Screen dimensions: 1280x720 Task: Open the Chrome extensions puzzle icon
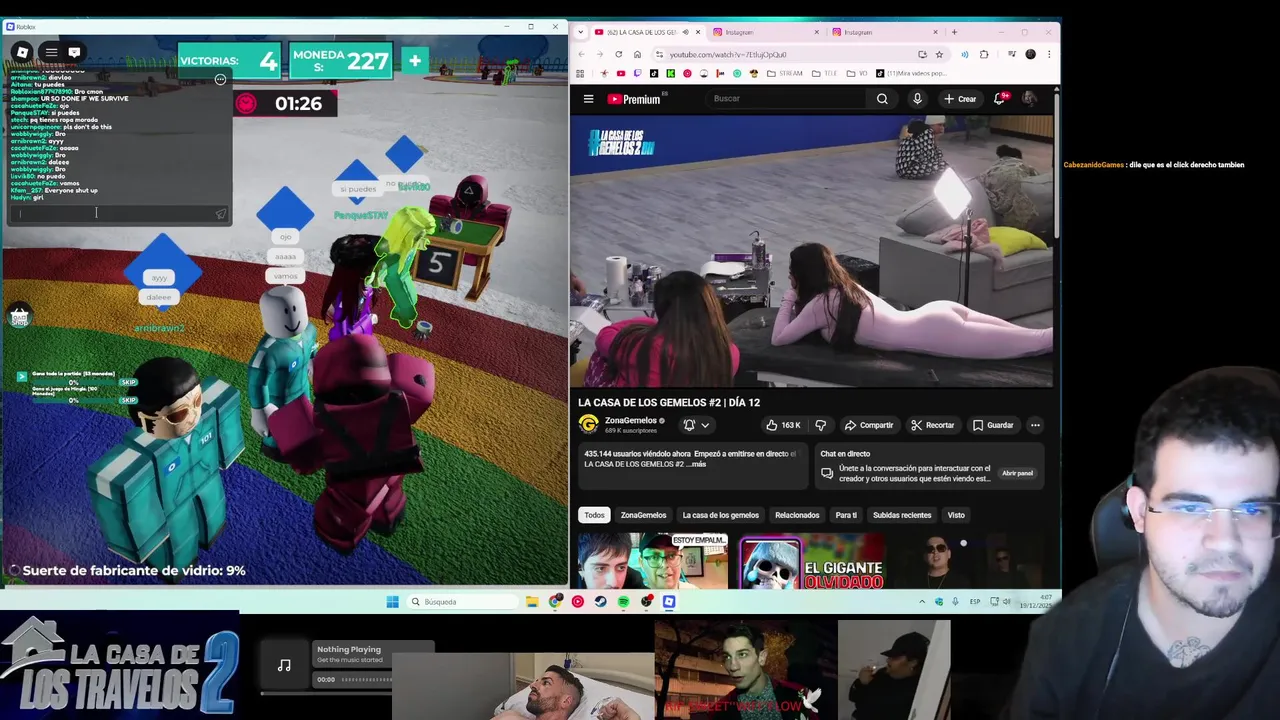(984, 54)
